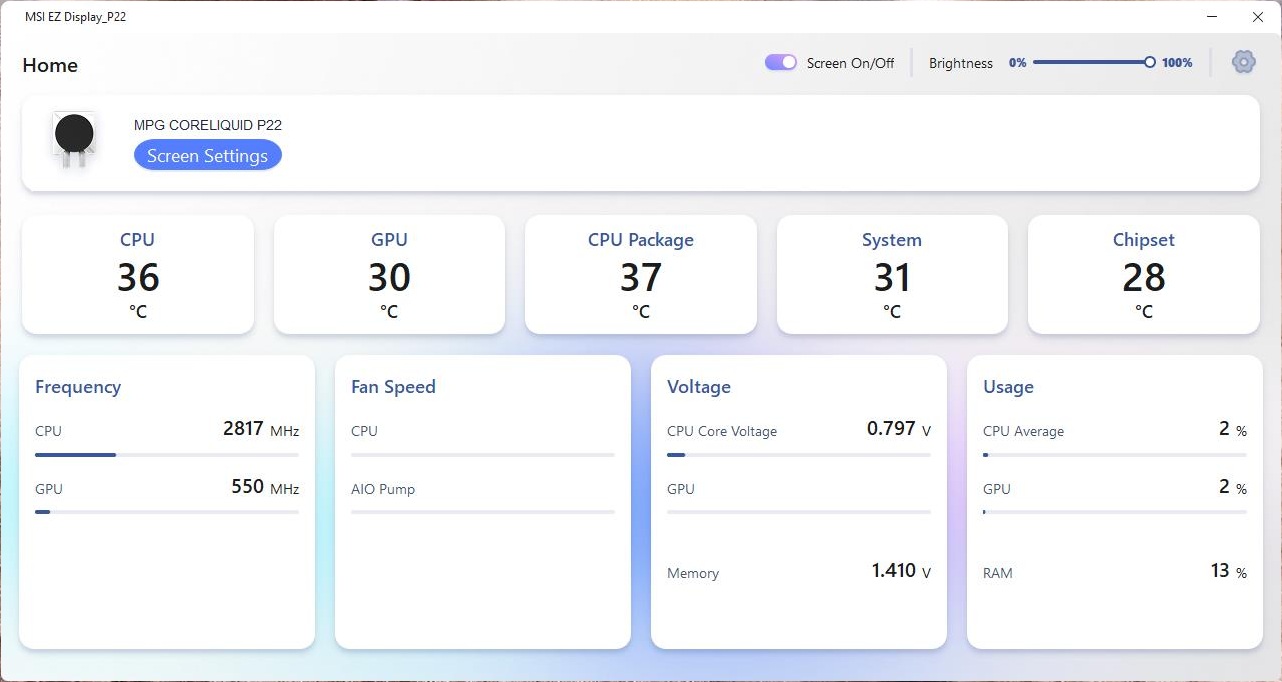
Task: Click the MPG CORELIQUID P22 device name
Action: pyautogui.click(x=208, y=125)
